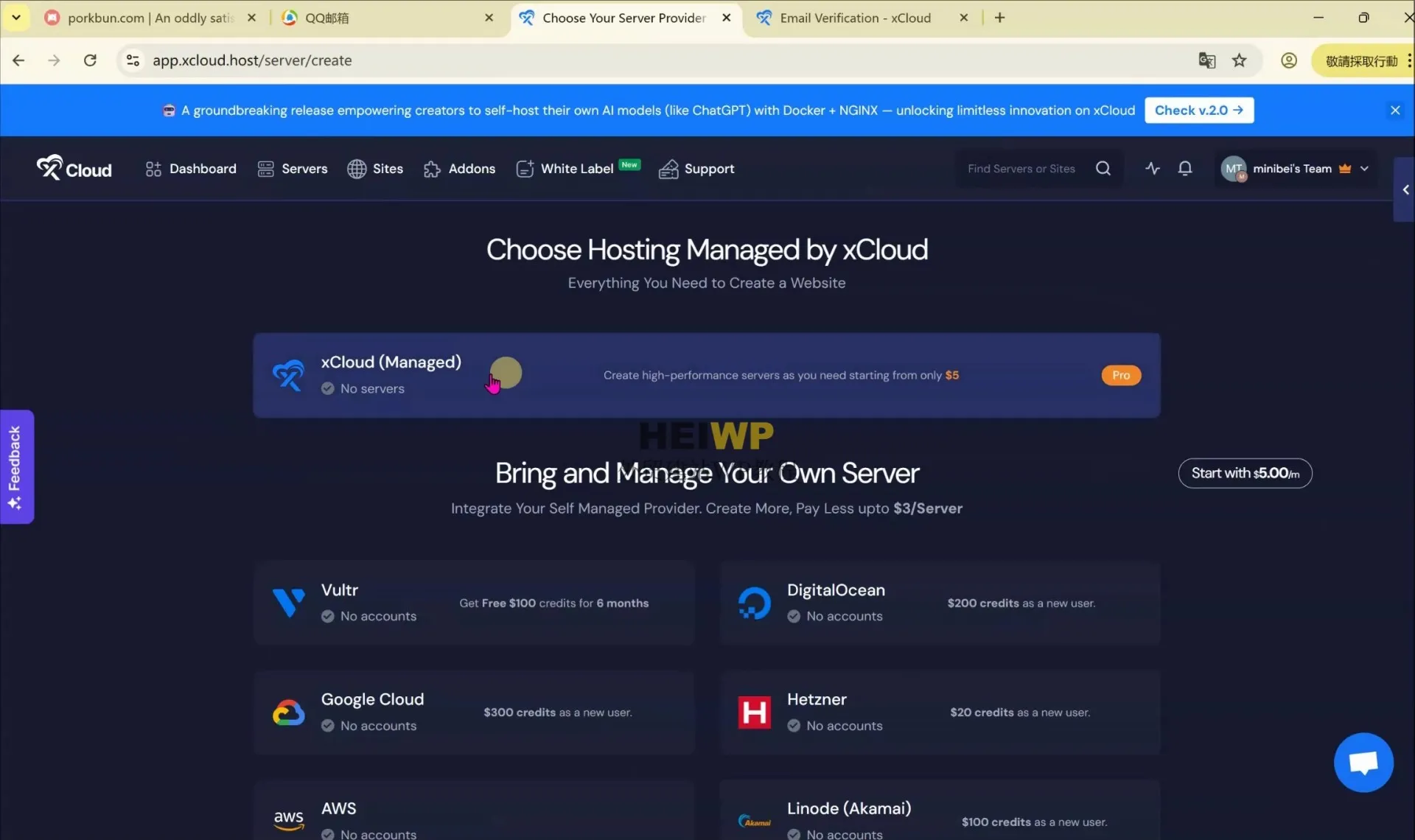Expand the minibei's Team account dropdown
The width and height of the screenshot is (1415, 840).
tap(1366, 169)
